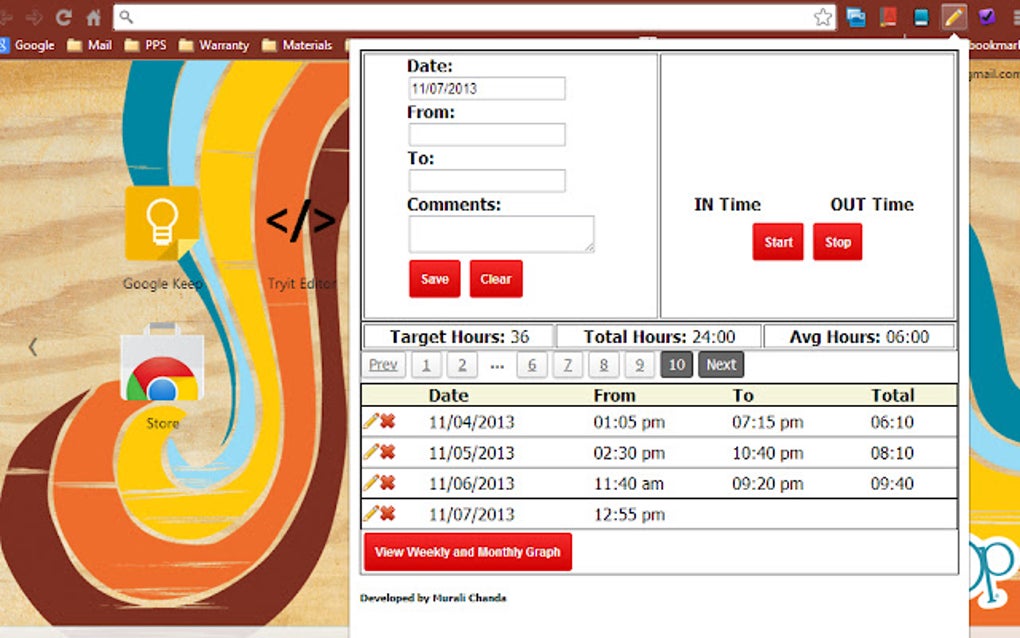This screenshot has height=638, width=1020.
Task: Start the IN Time timer
Action: (778, 242)
